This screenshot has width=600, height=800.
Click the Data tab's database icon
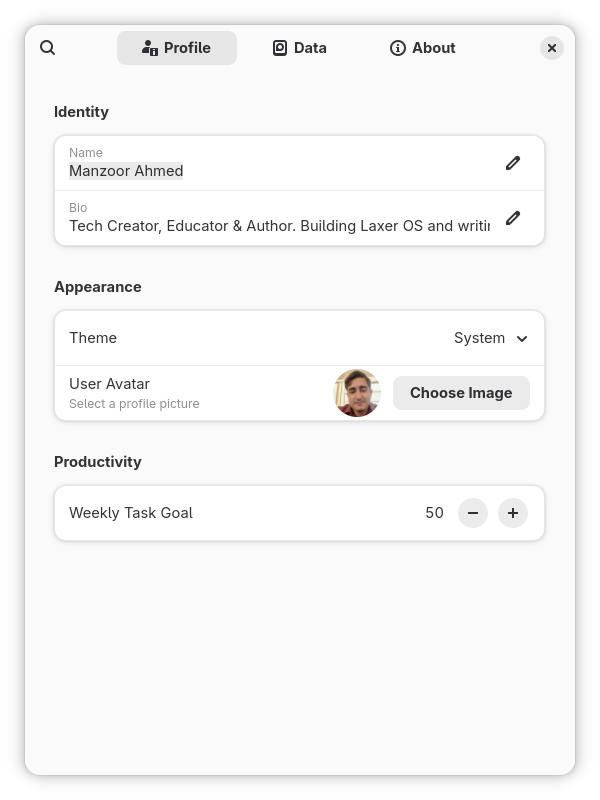tap(278, 47)
